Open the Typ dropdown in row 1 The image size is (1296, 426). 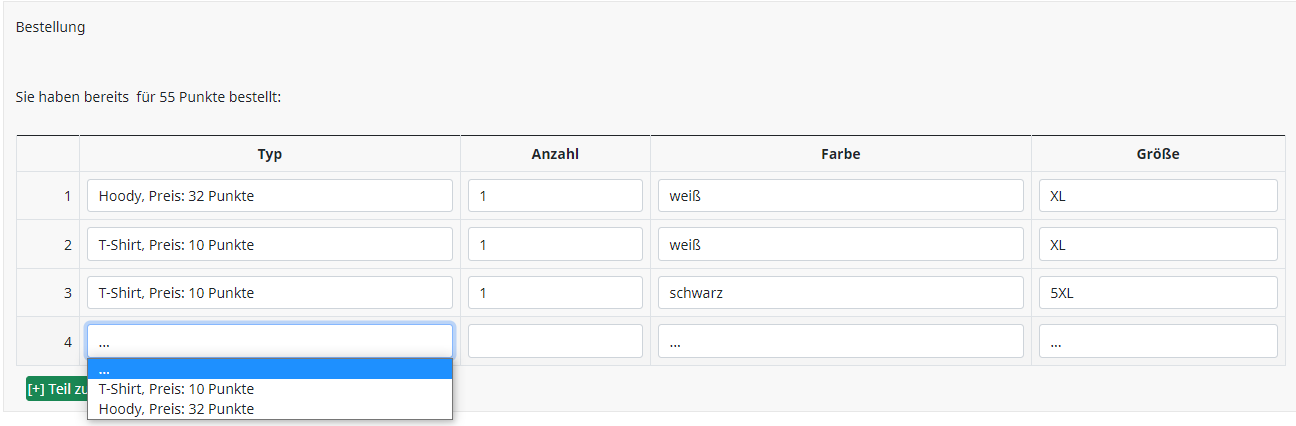point(270,196)
